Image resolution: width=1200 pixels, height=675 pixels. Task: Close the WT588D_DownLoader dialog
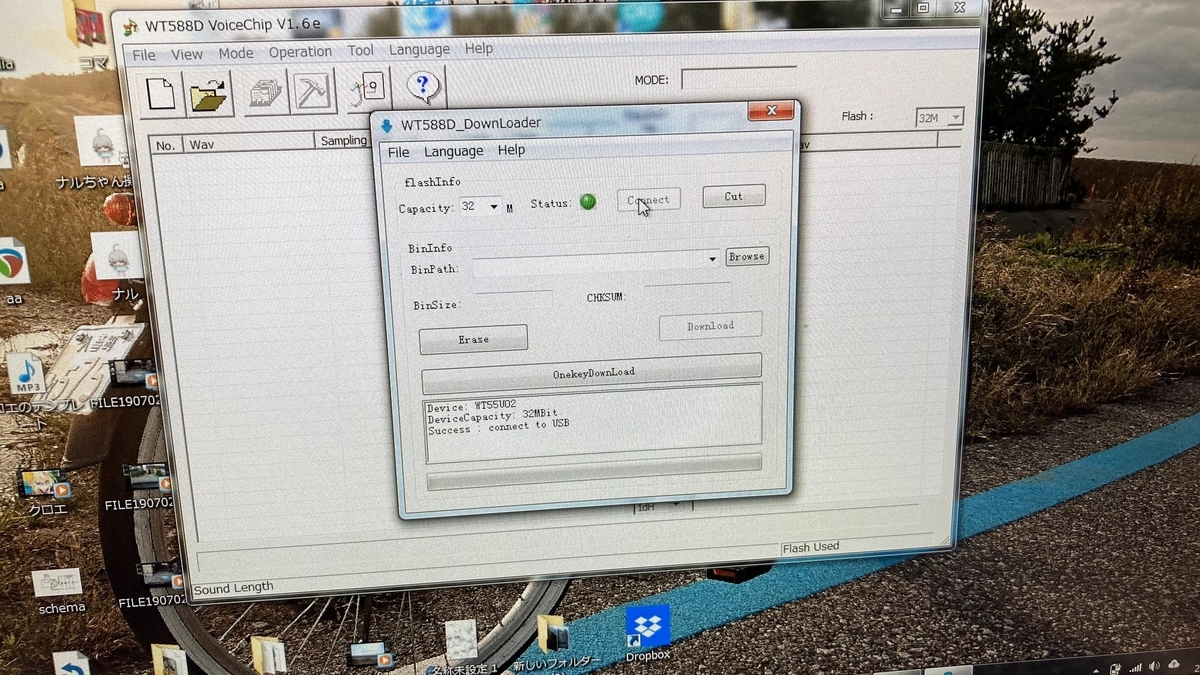tap(770, 112)
